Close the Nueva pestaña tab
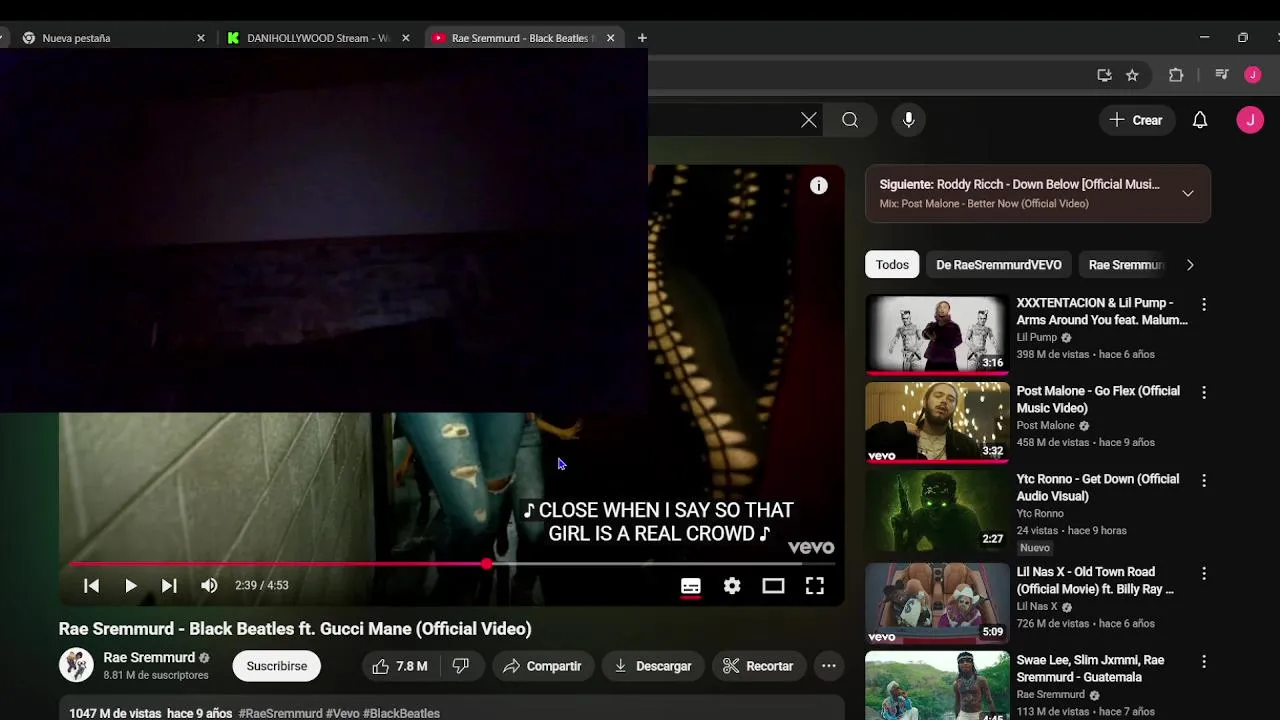Image resolution: width=1280 pixels, height=720 pixels. click(200, 38)
